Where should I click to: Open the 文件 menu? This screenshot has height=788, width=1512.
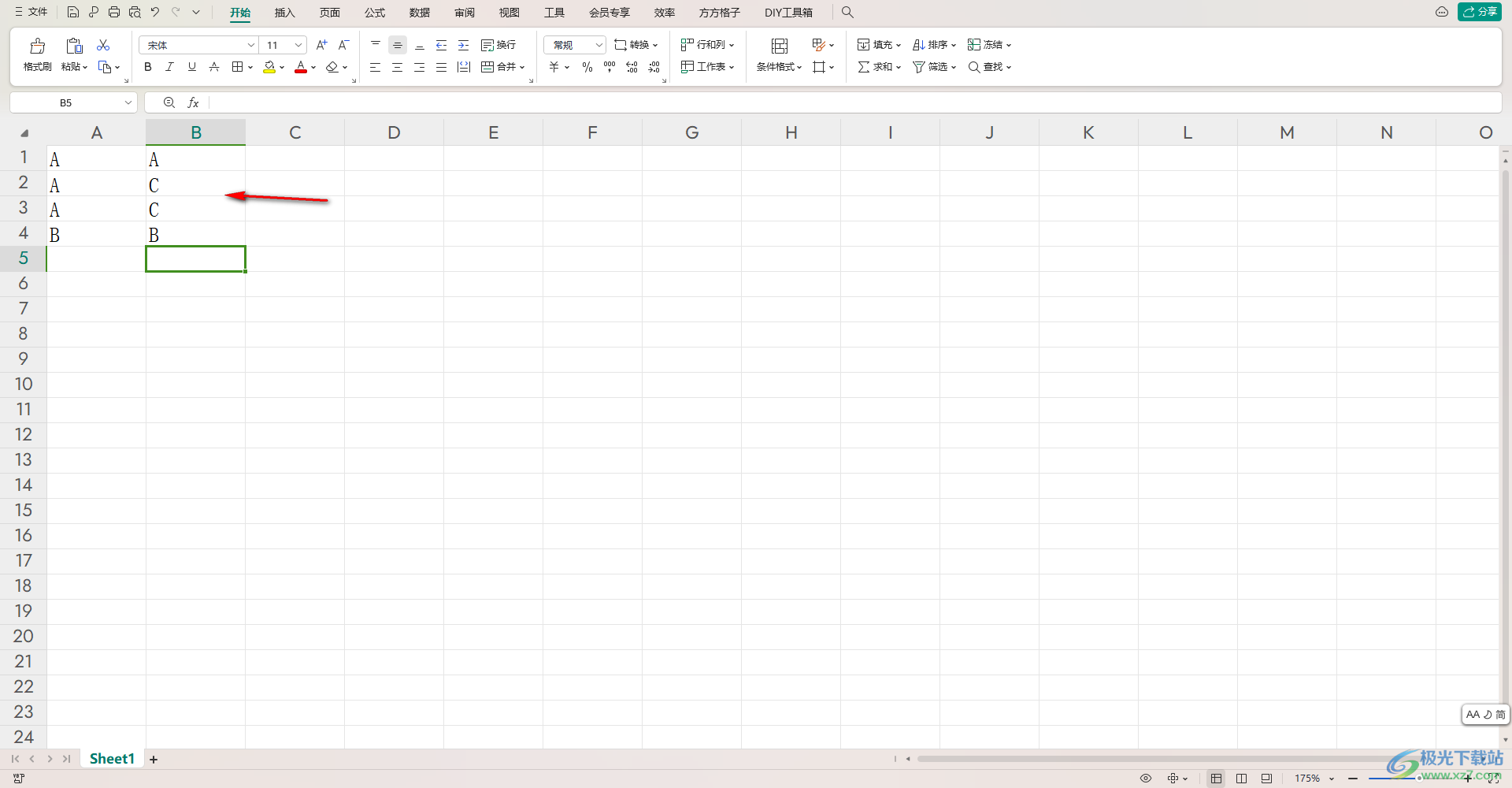[x=31, y=12]
